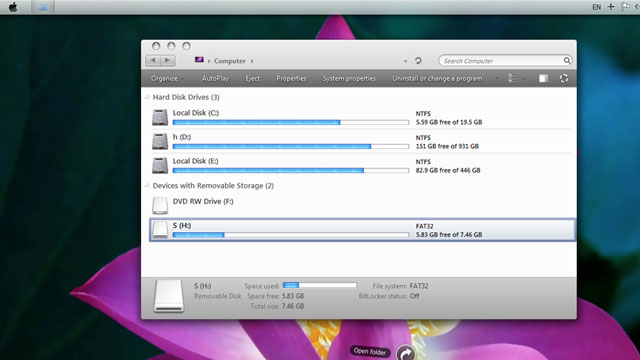Select the Local Disk (C:) drive icon
Image resolution: width=640 pixels, height=360 pixels.
[x=160, y=117]
